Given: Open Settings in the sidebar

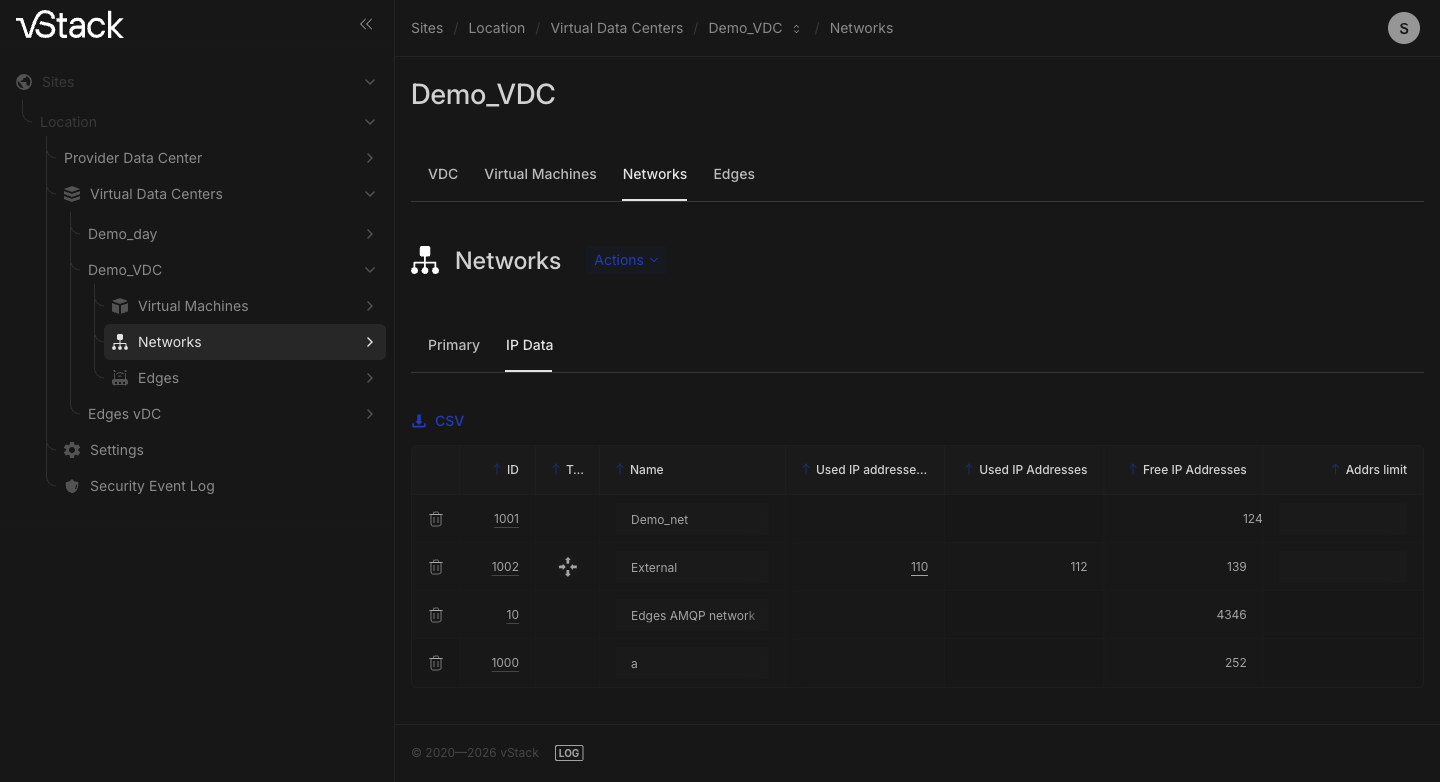Looking at the screenshot, I should 117,450.
